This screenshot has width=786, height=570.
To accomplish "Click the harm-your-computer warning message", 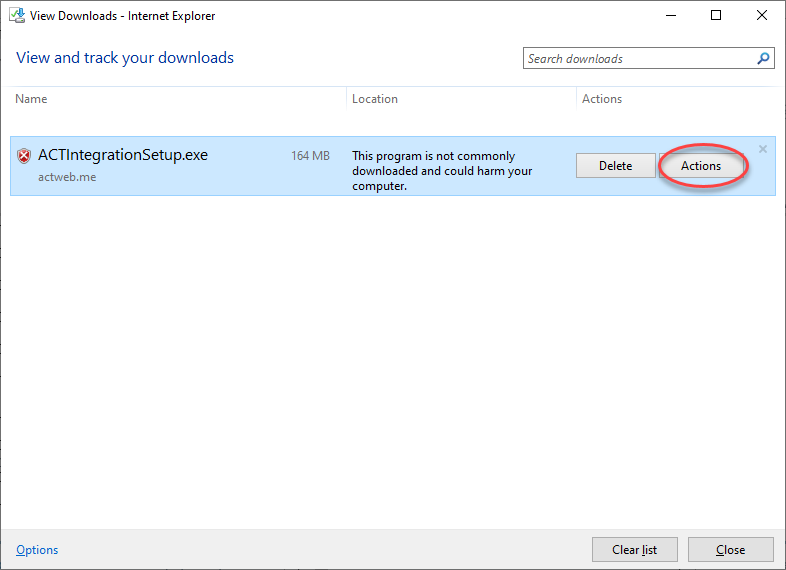I will click(x=442, y=171).
